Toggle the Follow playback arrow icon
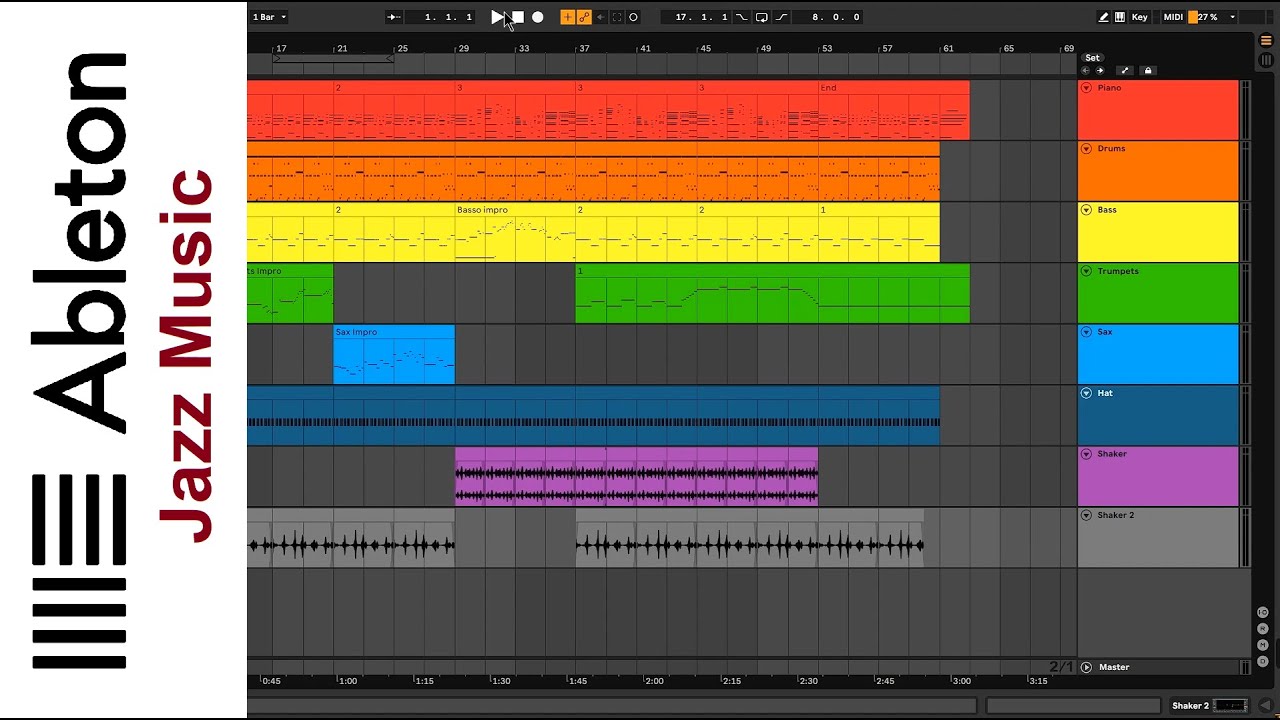Viewport: 1280px width, 720px height. (x=394, y=17)
